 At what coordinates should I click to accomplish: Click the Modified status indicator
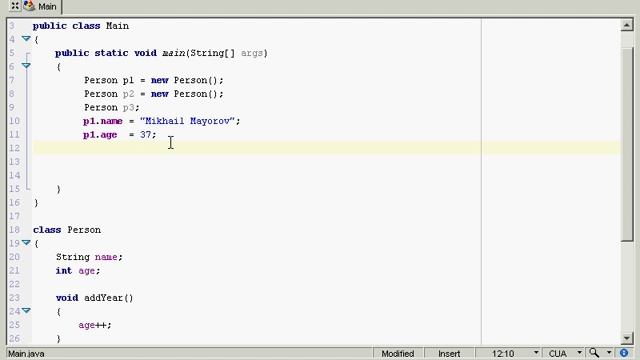pos(398,353)
